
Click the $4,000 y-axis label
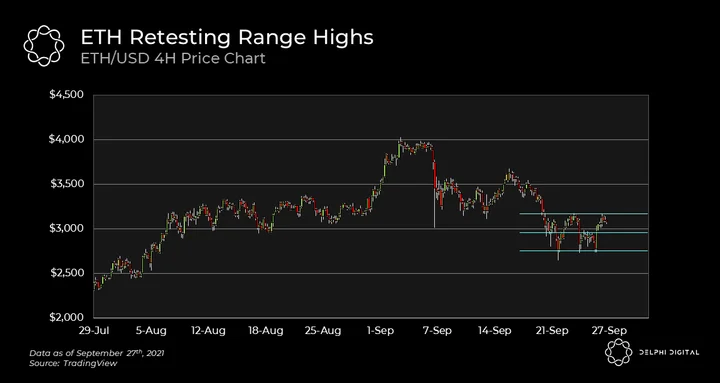[x=66, y=139]
